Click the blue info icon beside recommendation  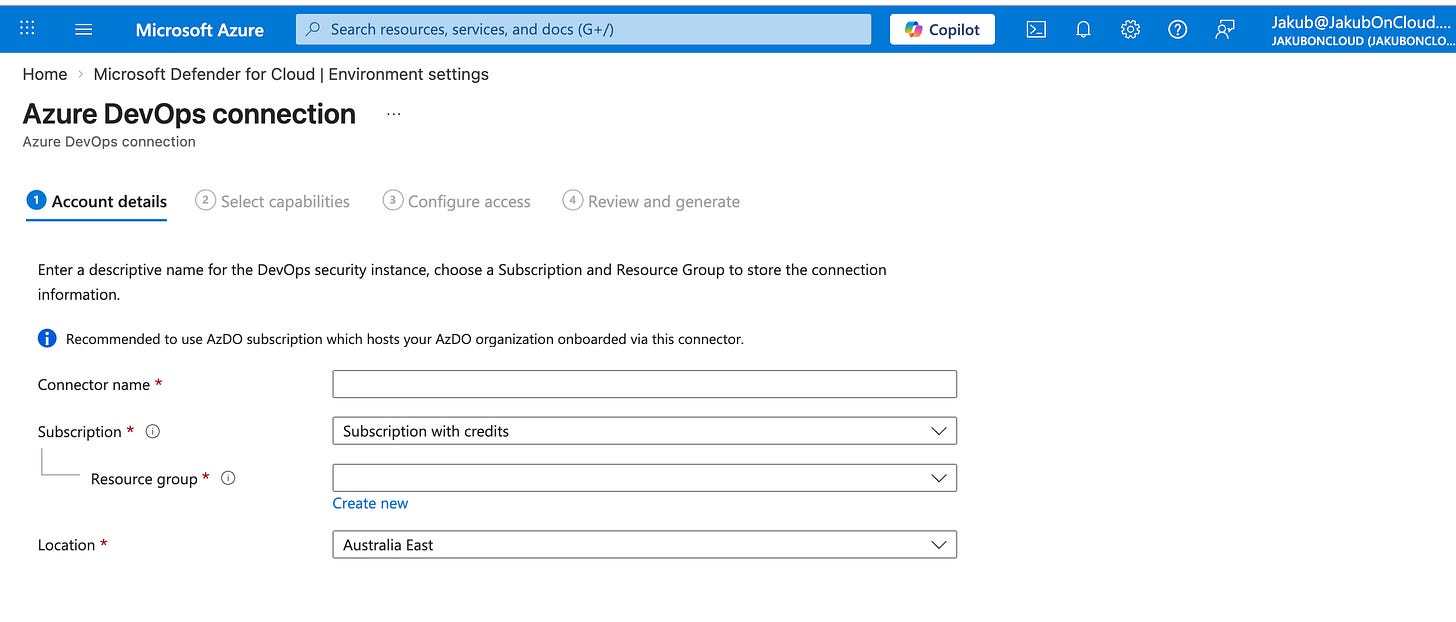point(47,339)
